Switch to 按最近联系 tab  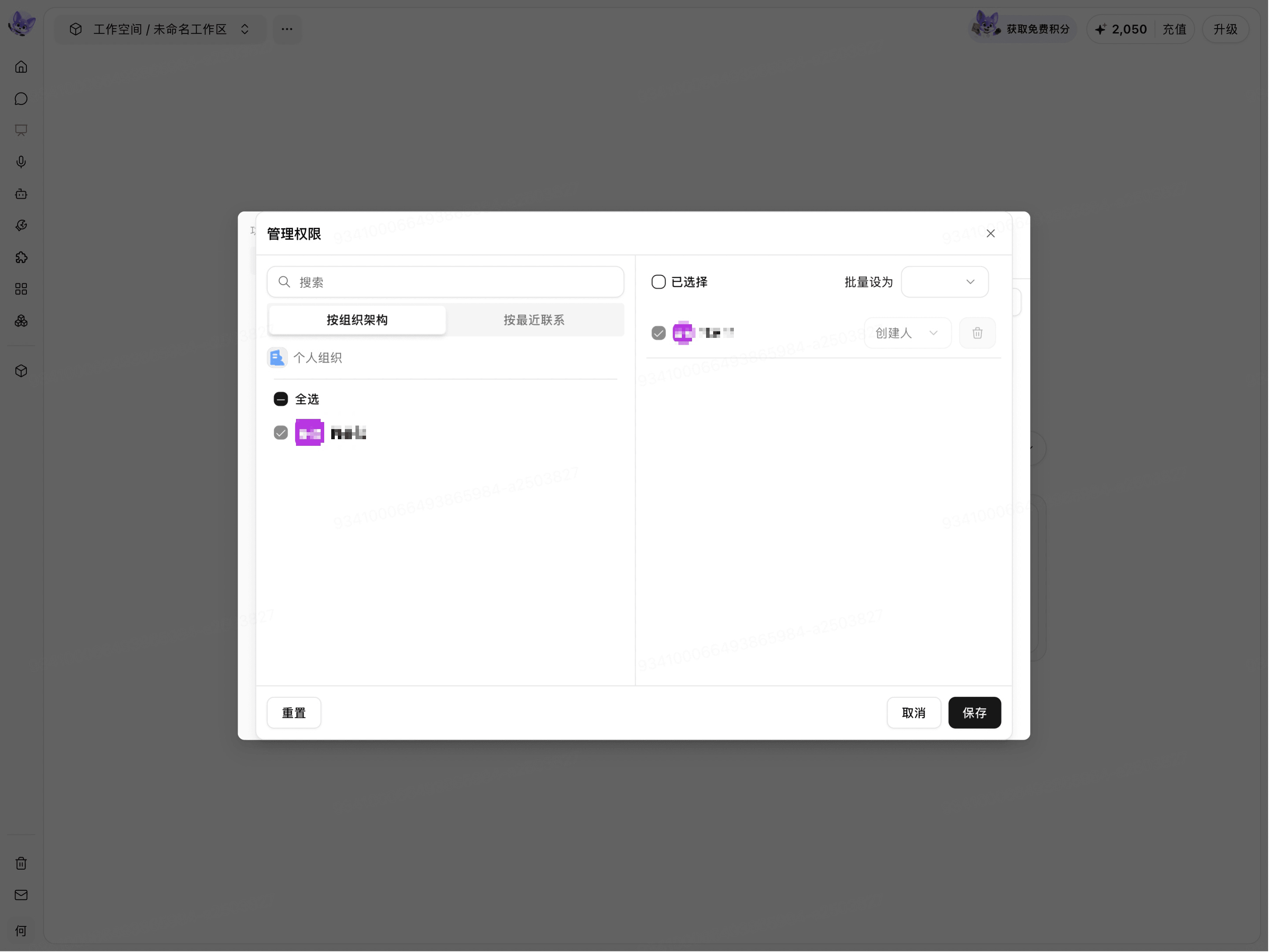pyautogui.click(x=534, y=320)
